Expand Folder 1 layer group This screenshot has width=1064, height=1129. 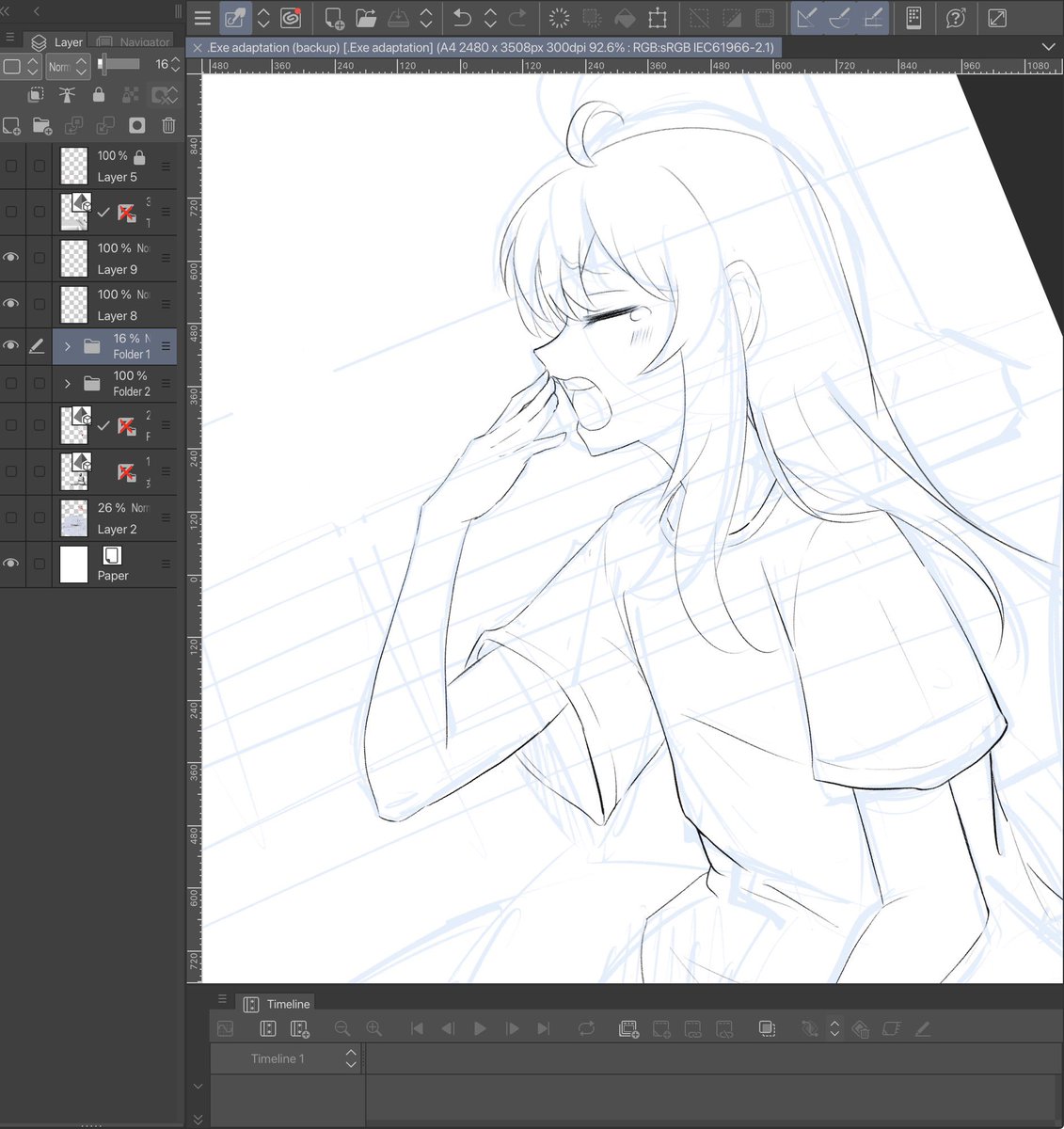[68, 346]
